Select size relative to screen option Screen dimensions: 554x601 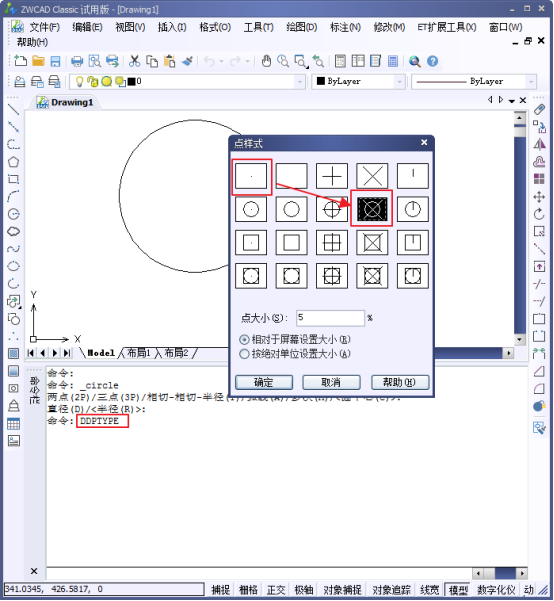click(x=295, y=340)
